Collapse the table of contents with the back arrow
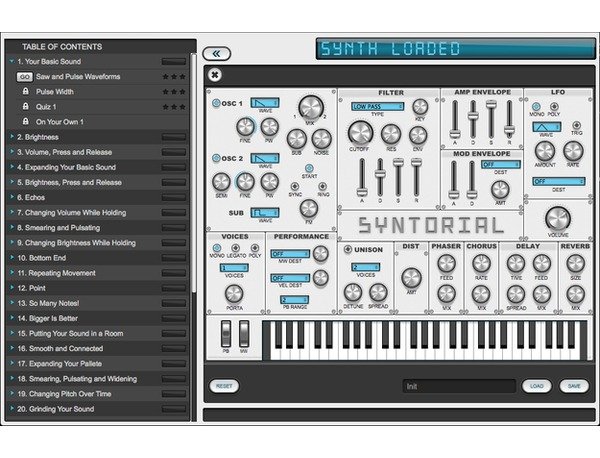Image resolution: width=600 pixels, height=458 pixels. coord(216,53)
